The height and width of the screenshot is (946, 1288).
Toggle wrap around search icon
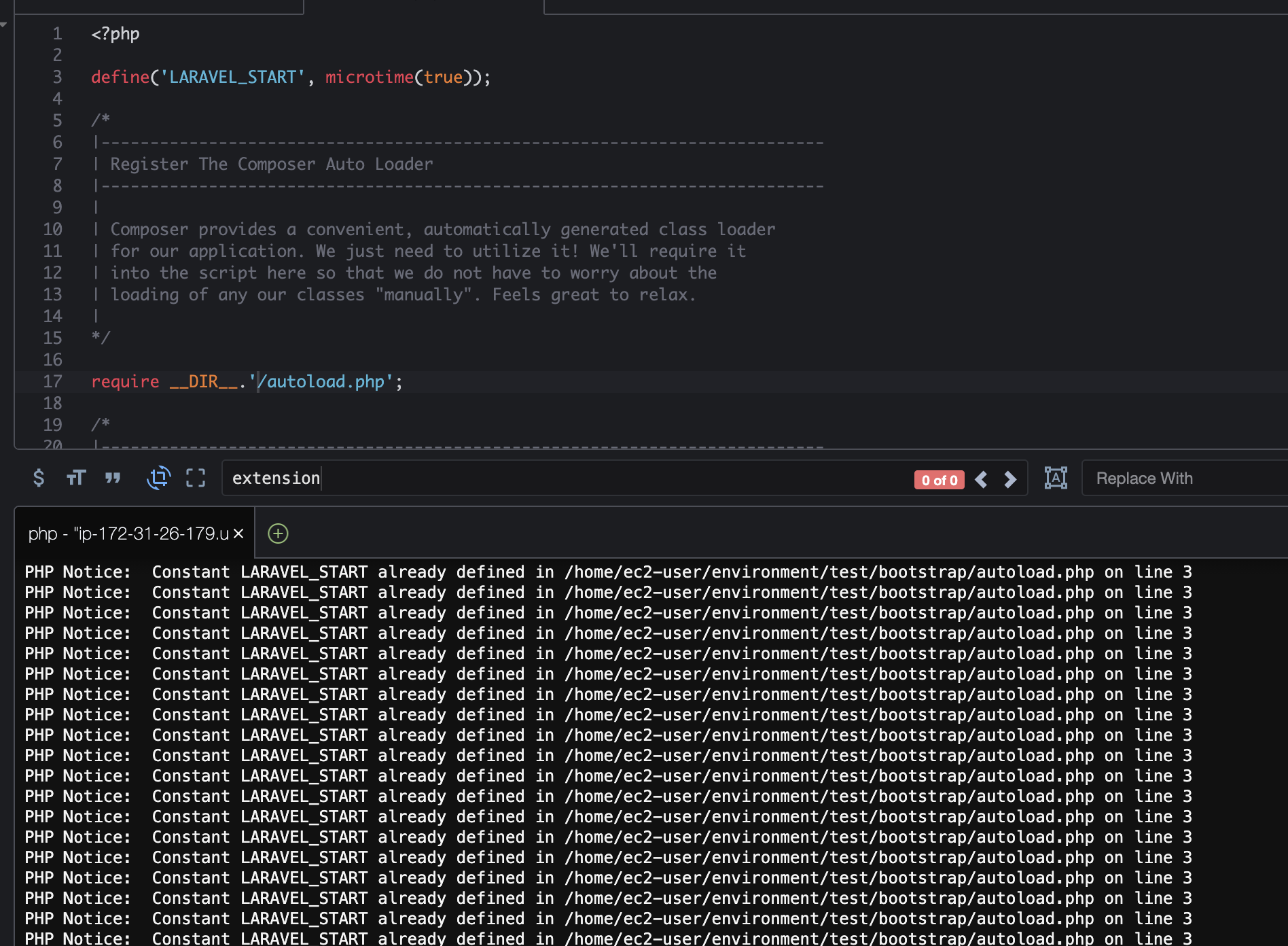pos(158,478)
